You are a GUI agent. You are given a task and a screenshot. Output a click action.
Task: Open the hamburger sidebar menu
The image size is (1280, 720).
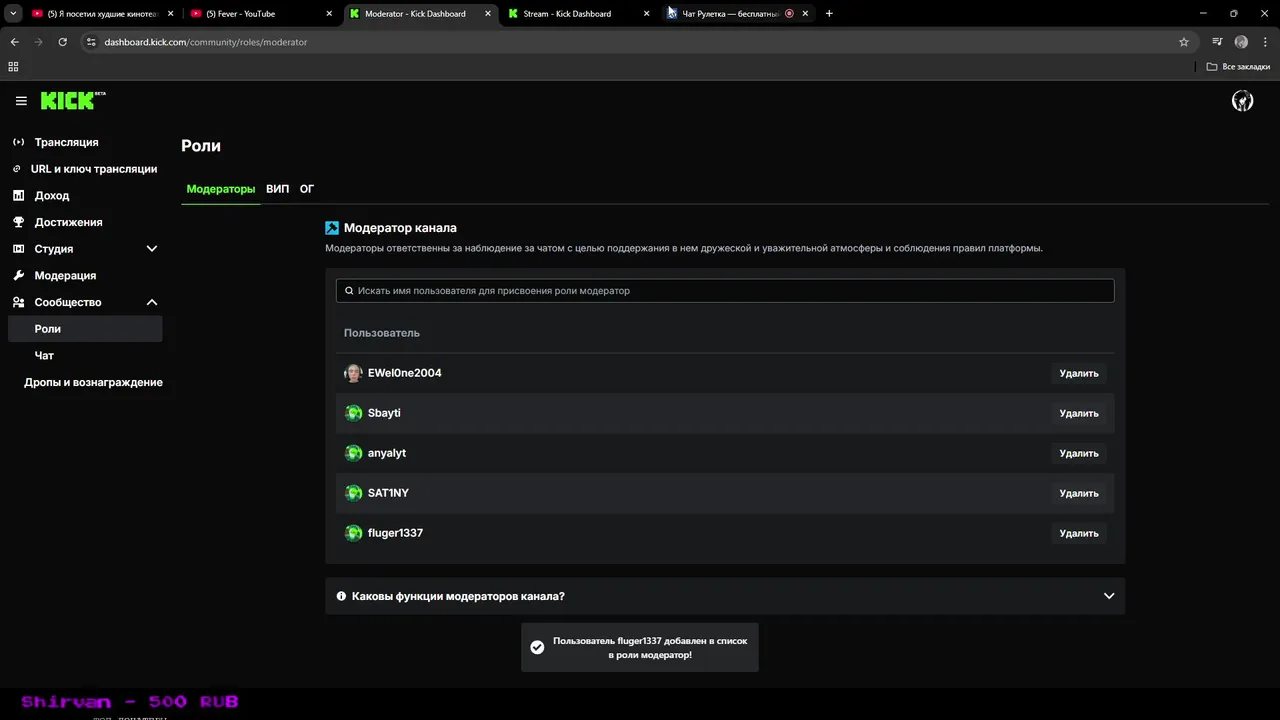coord(21,101)
